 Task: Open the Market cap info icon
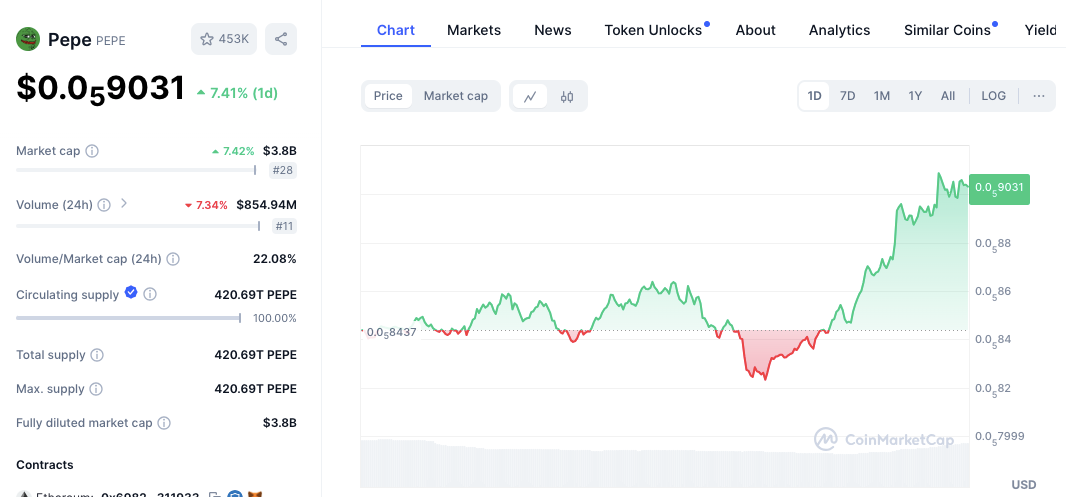[92, 151]
